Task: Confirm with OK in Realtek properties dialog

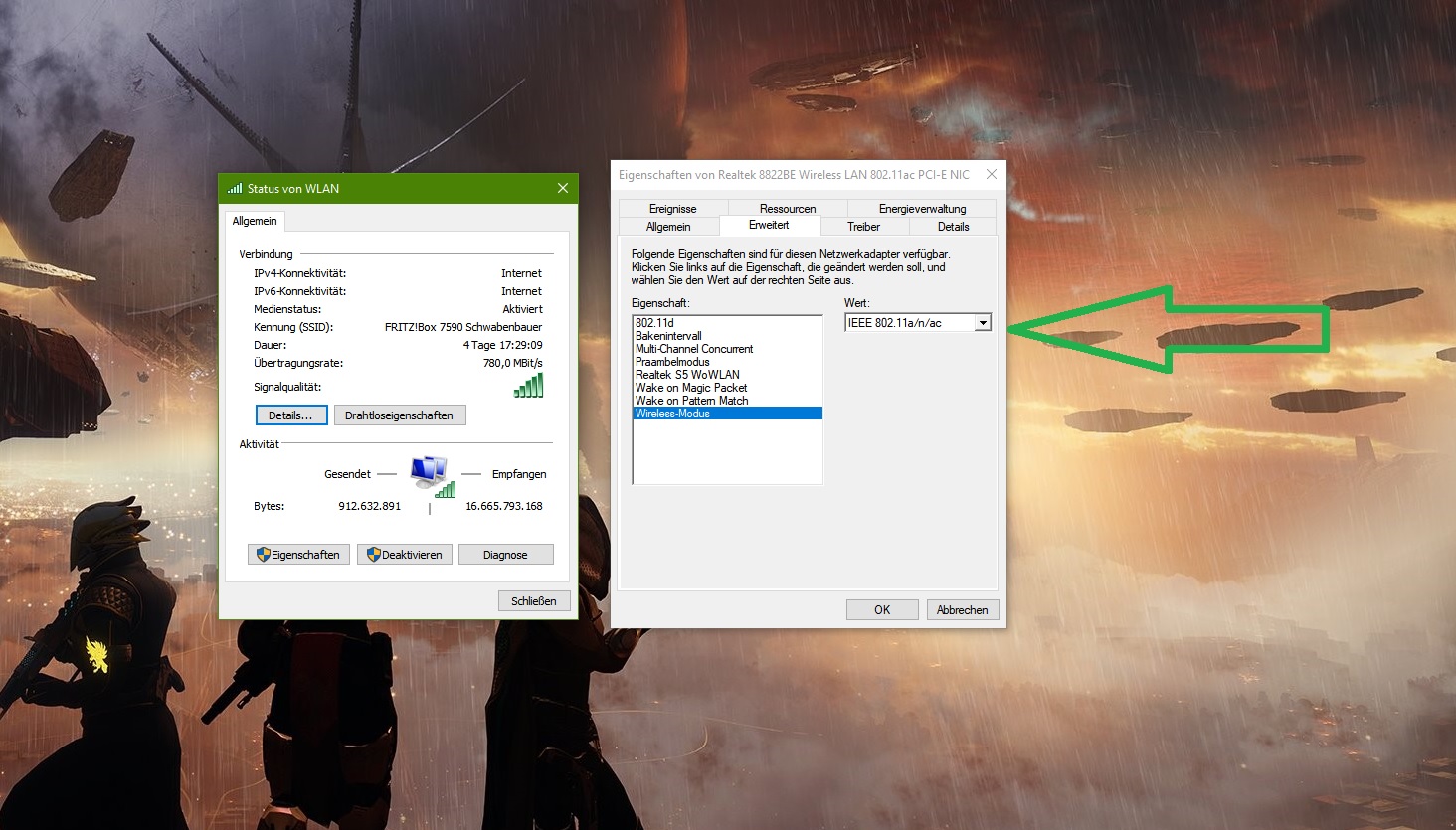Action: [882, 610]
